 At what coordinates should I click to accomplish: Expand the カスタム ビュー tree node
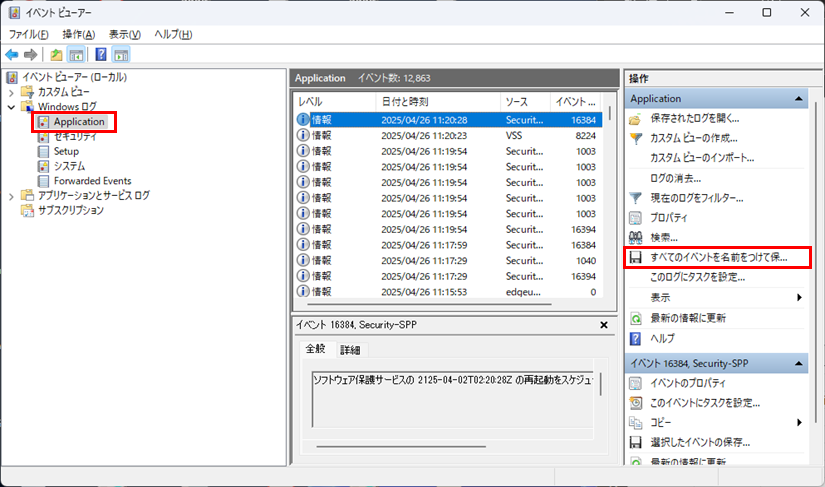point(11,93)
